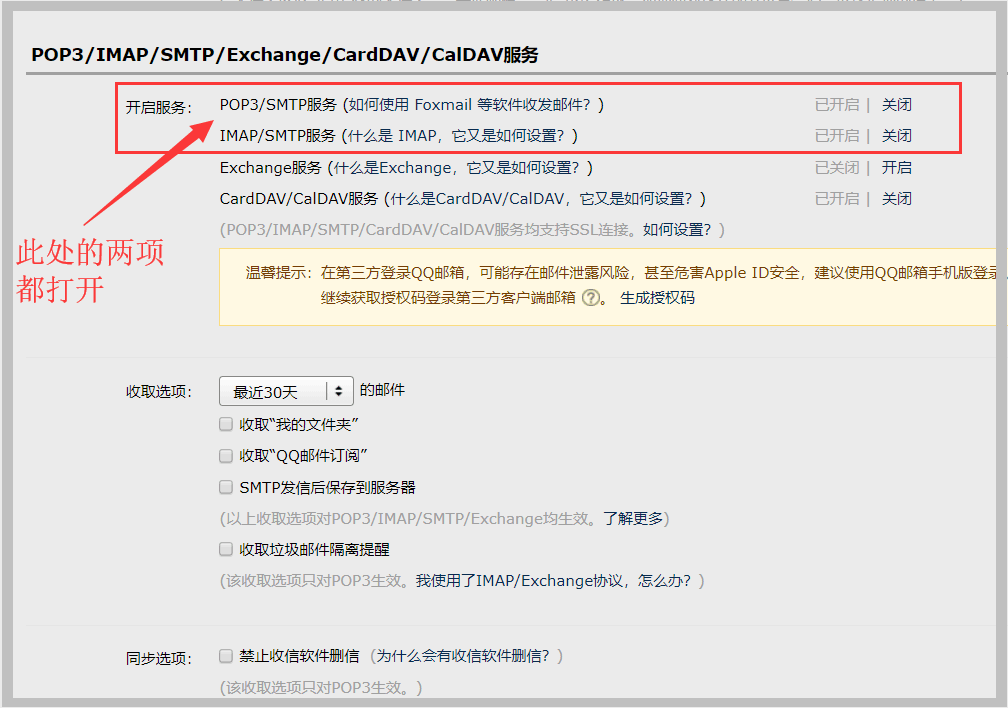Click 关闭 to disable POP3/SMTP service
This screenshot has height=708, width=1008.
point(897,104)
